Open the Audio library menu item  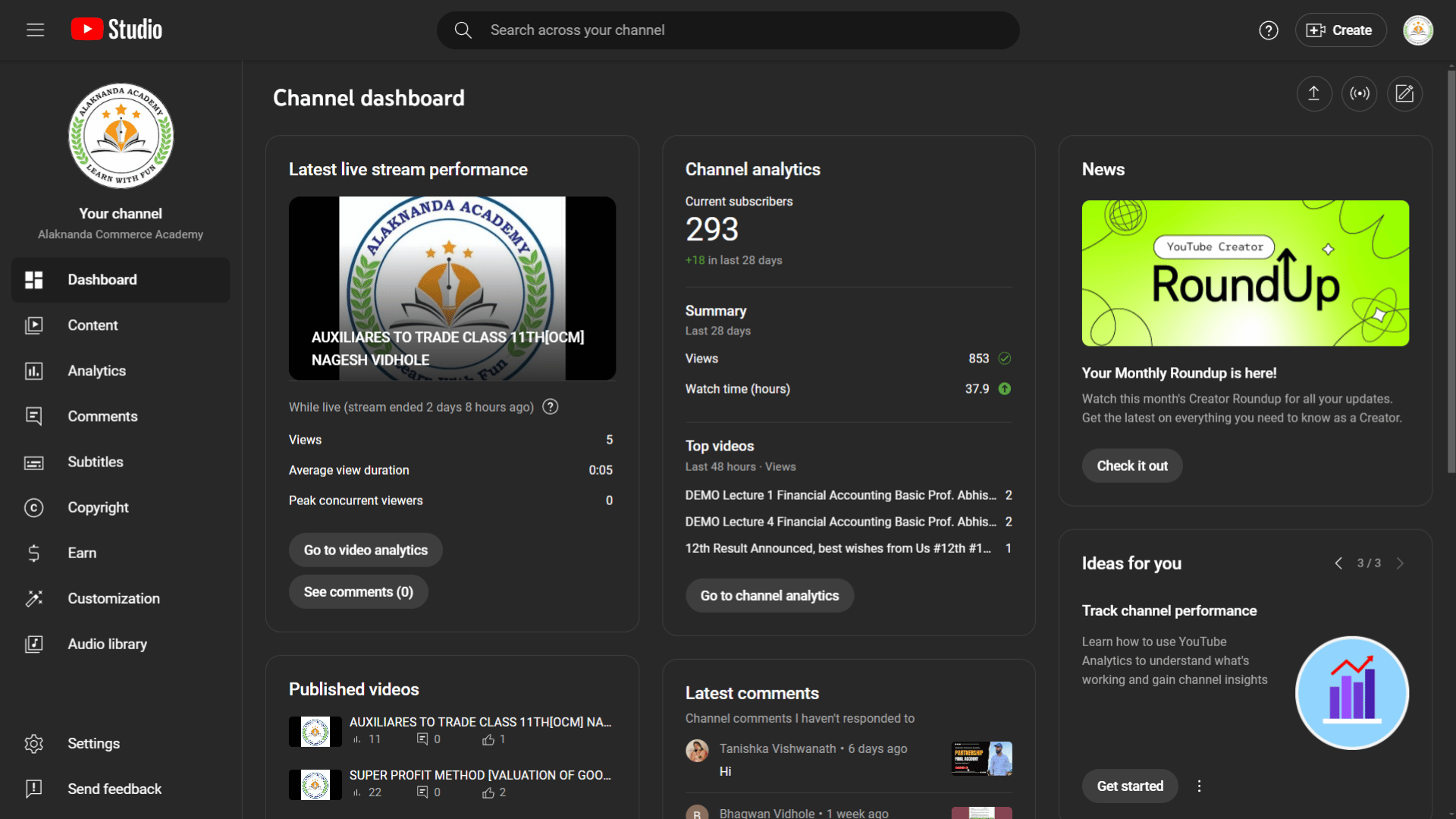click(121, 644)
